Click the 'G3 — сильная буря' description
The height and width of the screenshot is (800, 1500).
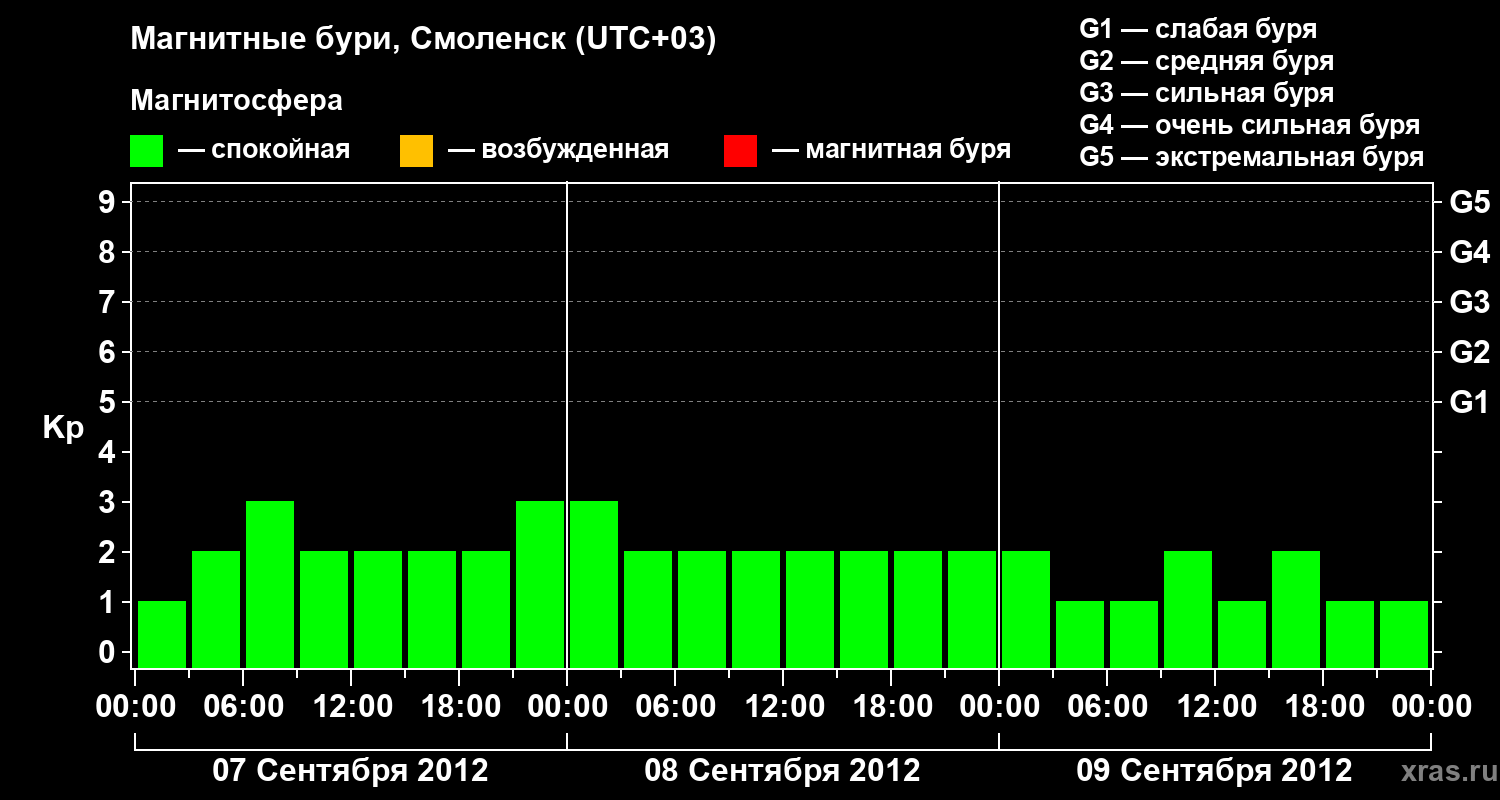1207,93
